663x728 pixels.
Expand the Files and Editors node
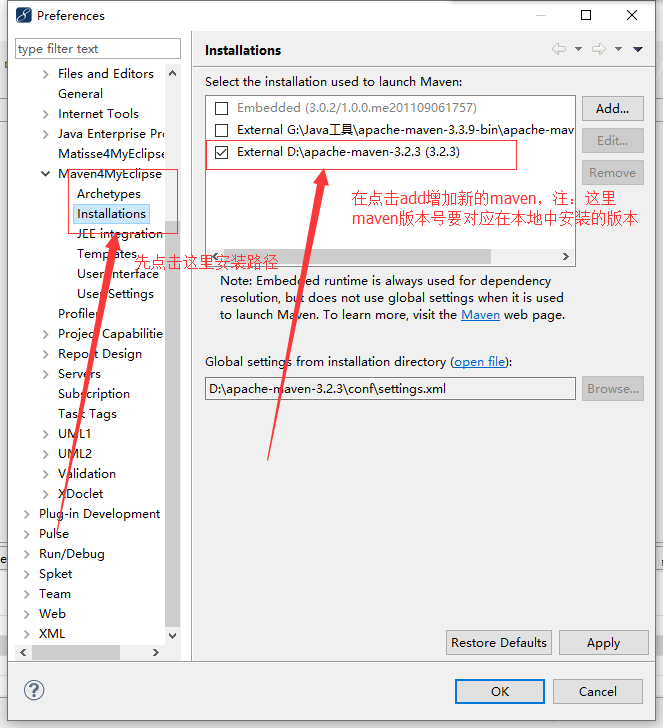(x=46, y=74)
